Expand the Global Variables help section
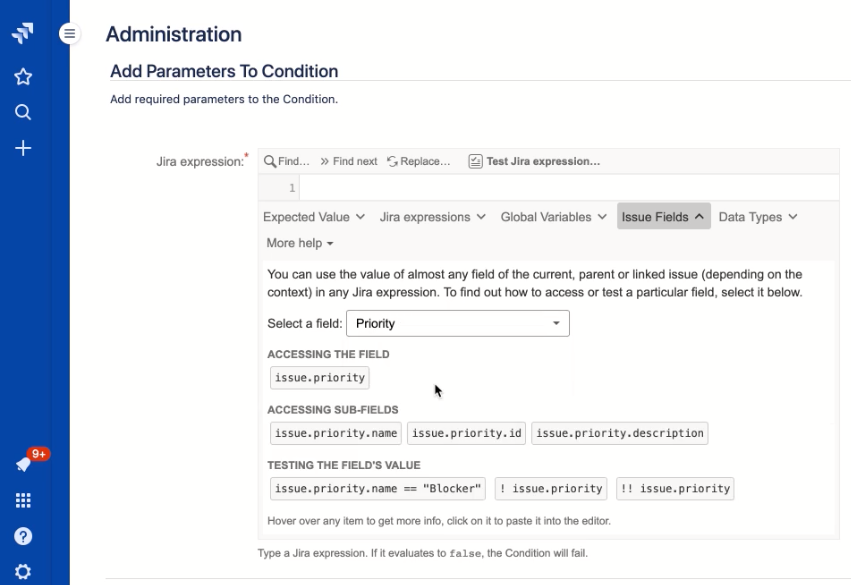 [x=554, y=217]
